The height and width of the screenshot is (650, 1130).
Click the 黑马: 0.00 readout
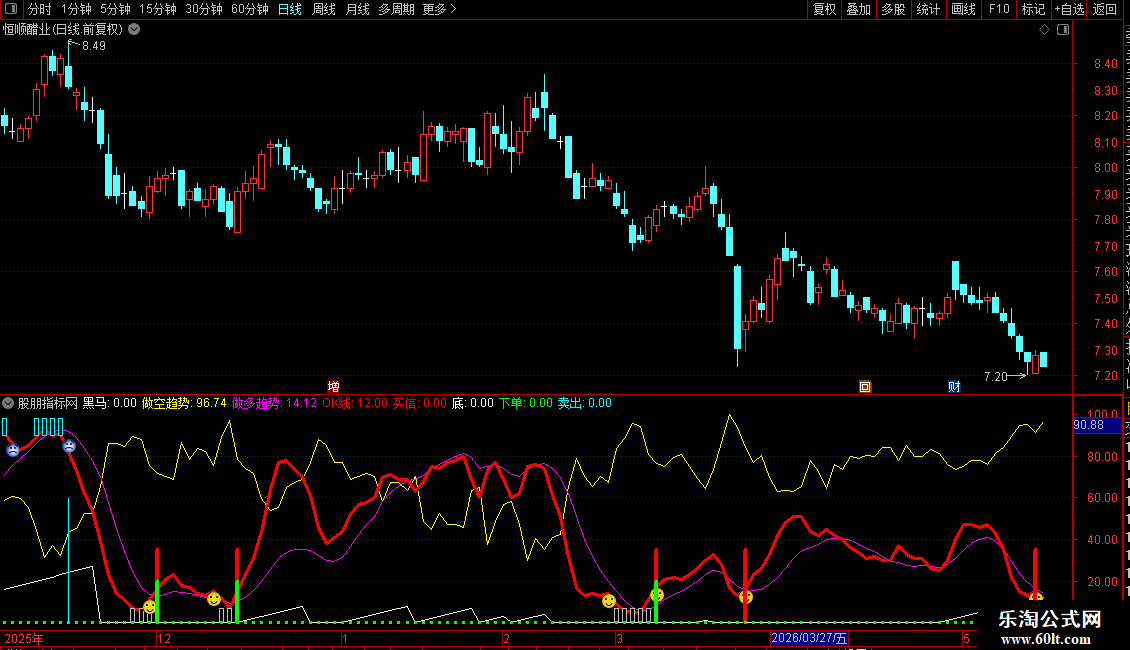tap(110, 403)
